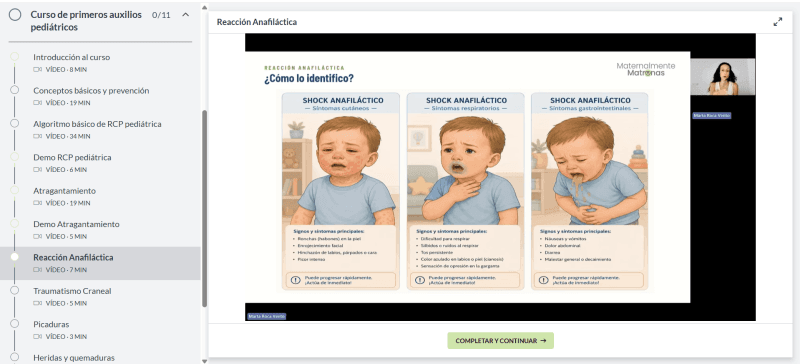Image resolution: width=800 pixels, height=364 pixels.
Task: Click the ¿Cómo lo identifico? slide heading
Action: click(309, 79)
